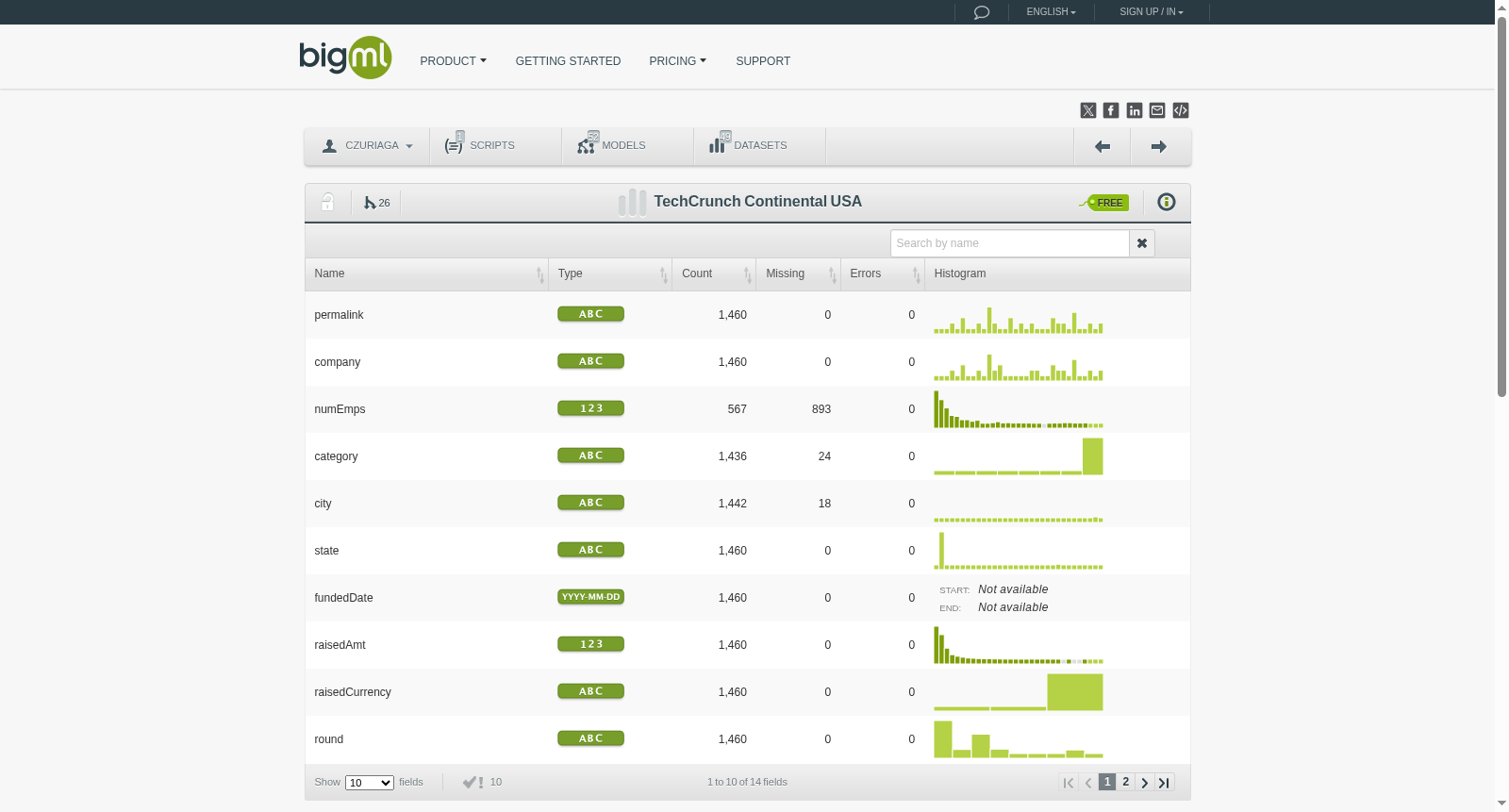Open the embed code icon
This screenshot has width=1509, height=812.
[x=1181, y=110]
